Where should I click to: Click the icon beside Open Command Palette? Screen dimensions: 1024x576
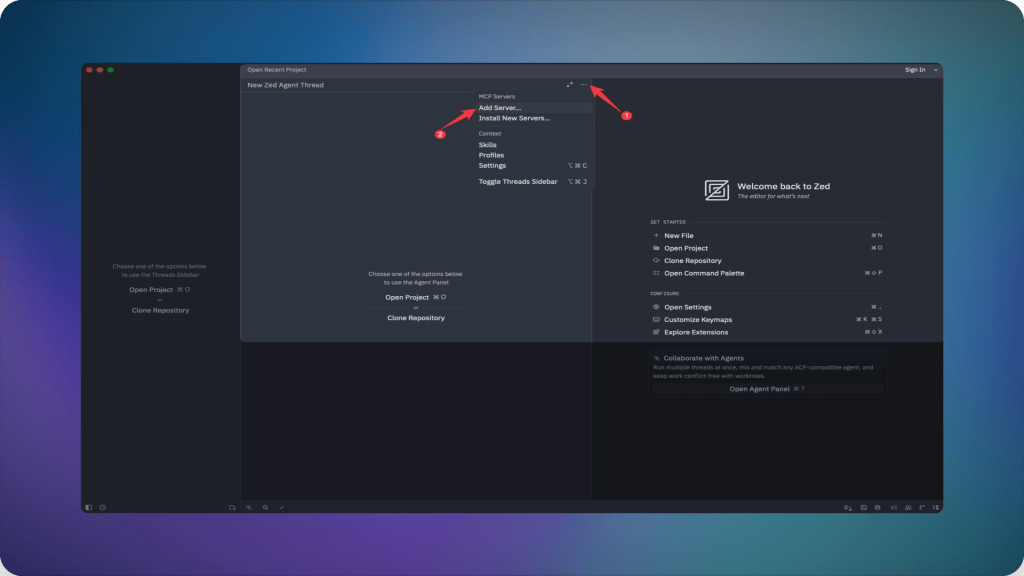[656, 273]
